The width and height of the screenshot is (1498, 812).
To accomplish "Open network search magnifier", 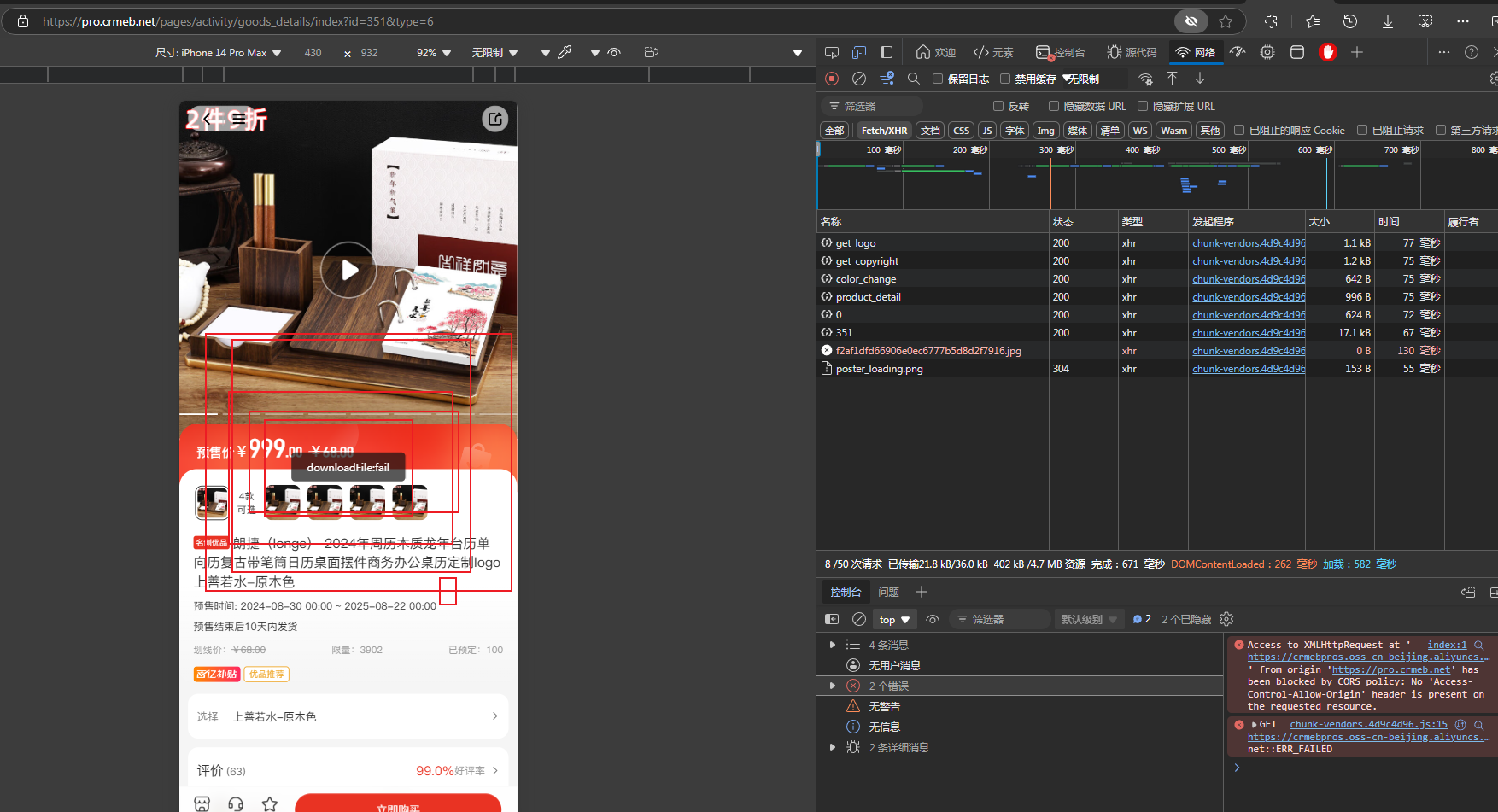I will [913, 79].
